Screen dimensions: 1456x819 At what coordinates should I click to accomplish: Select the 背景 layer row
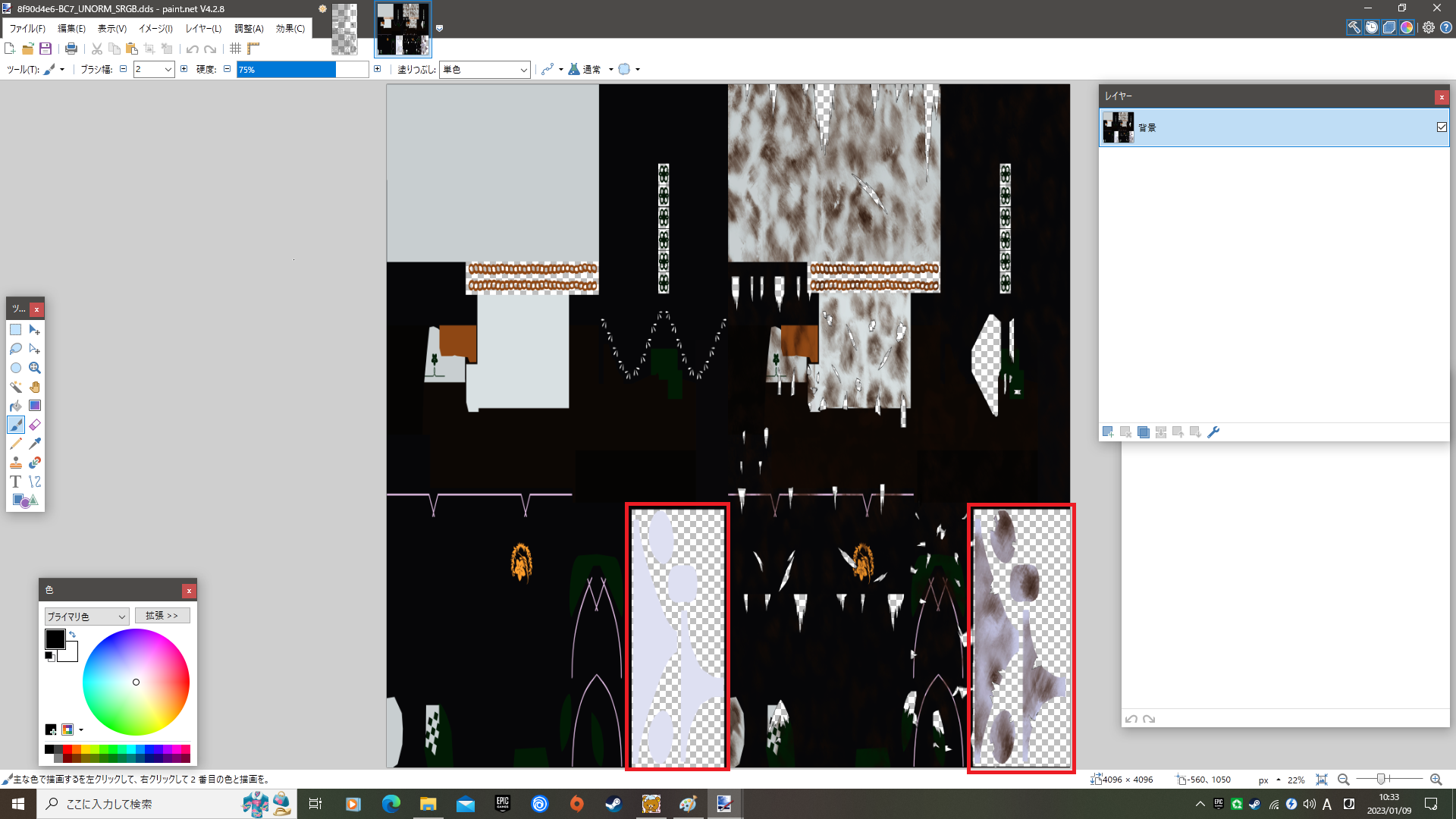click(x=1274, y=127)
